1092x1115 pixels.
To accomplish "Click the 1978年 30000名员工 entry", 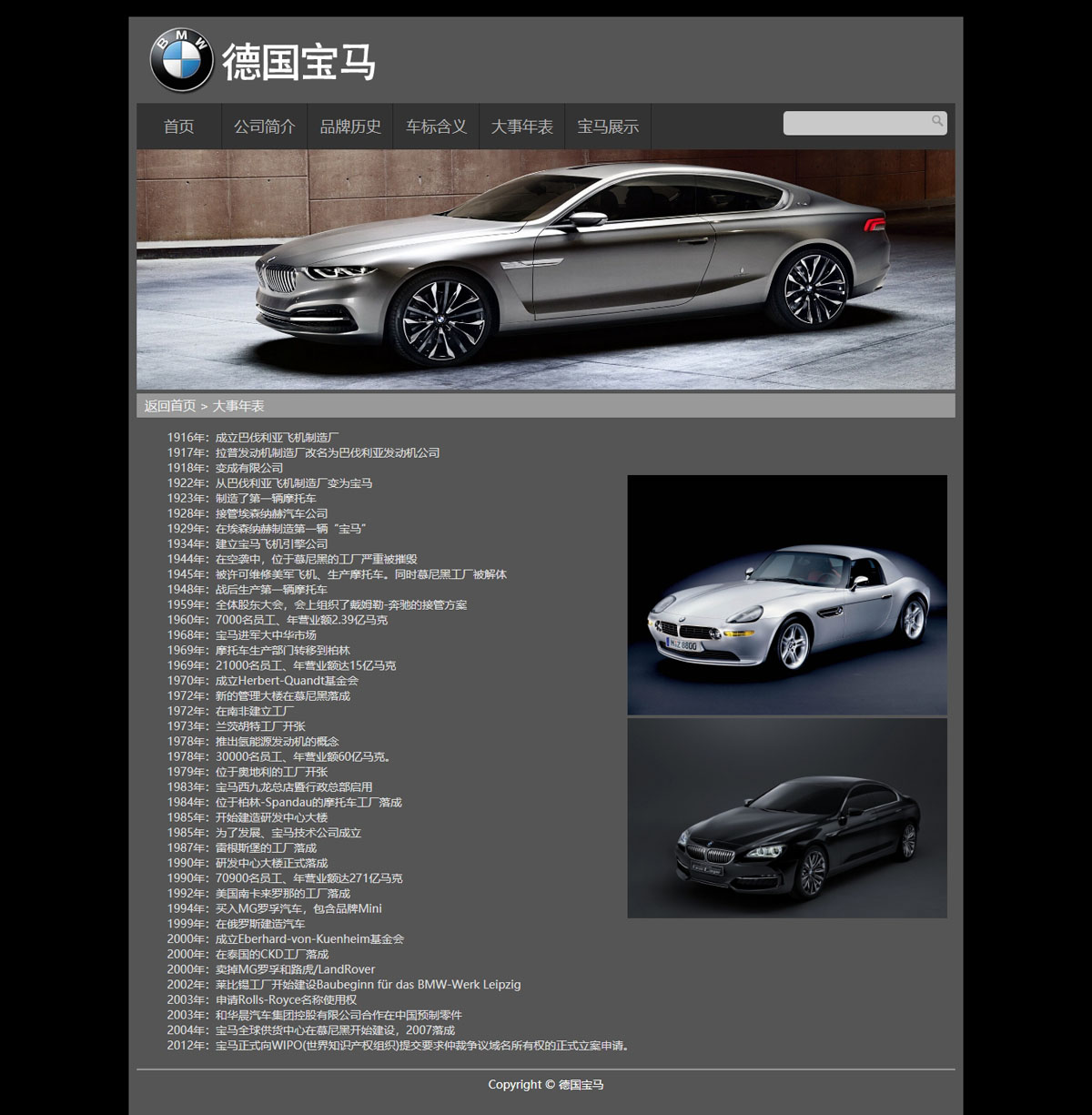I will (280, 756).
